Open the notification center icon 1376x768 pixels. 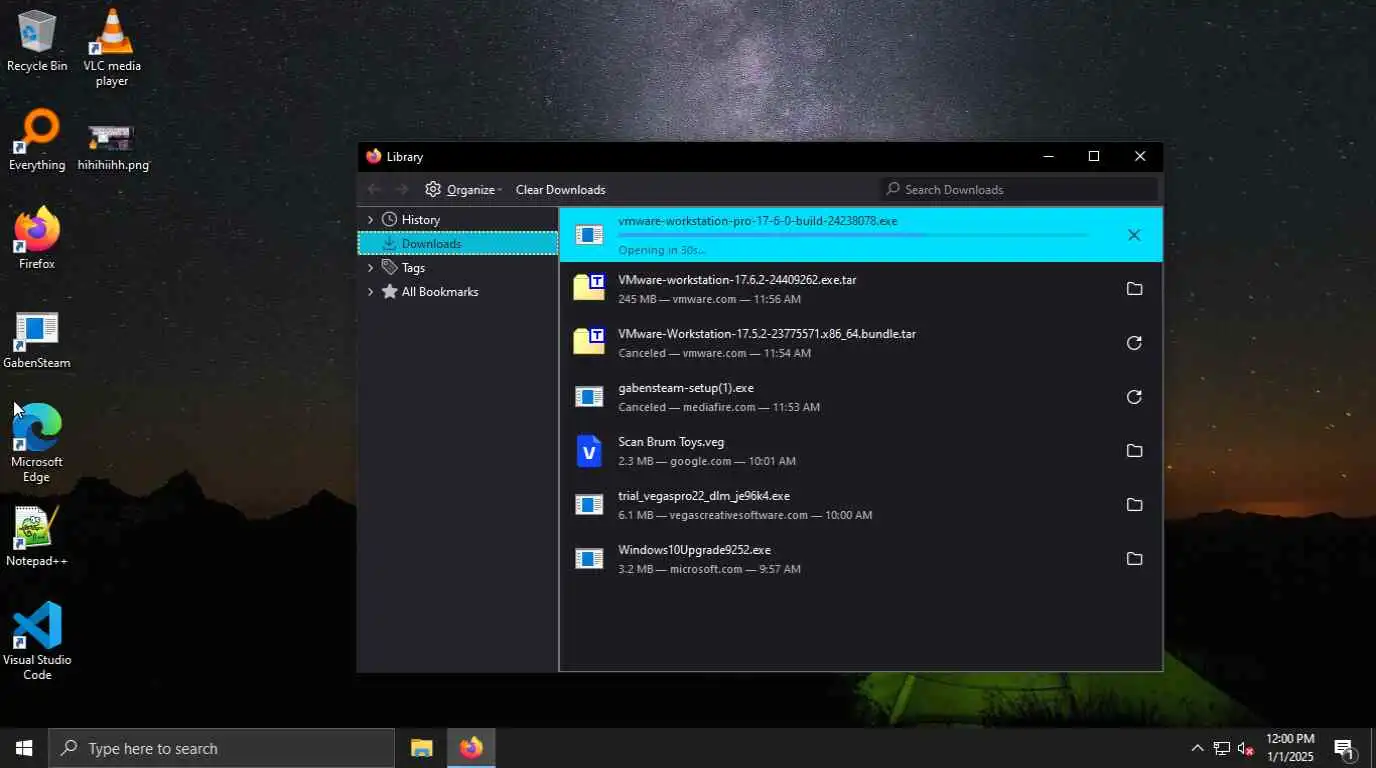tap(1344, 748)
